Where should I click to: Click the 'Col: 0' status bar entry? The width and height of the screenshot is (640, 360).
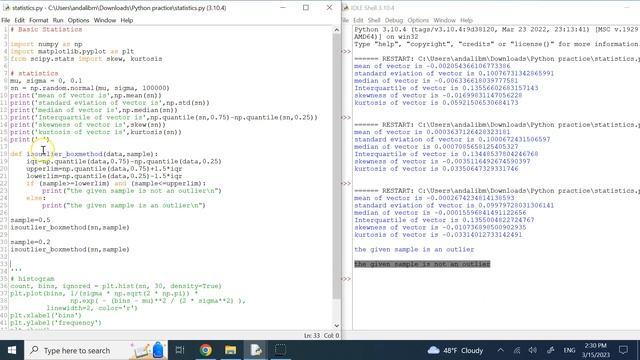coord(331,336)
